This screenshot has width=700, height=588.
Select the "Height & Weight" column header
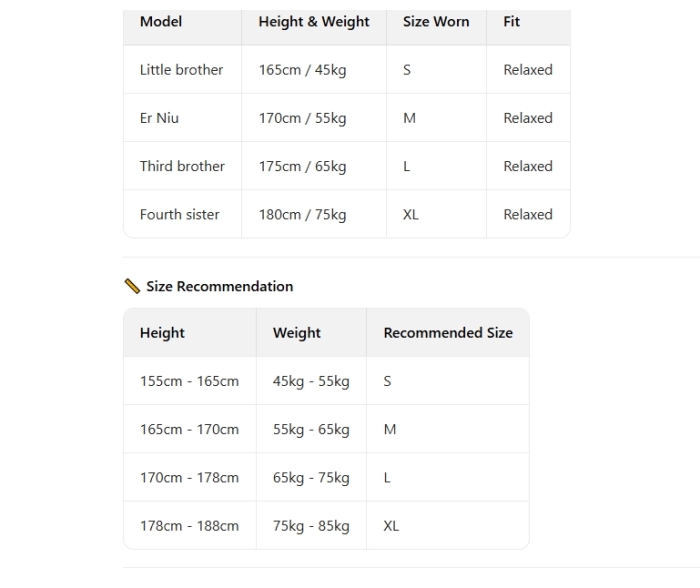coord(314,22)
